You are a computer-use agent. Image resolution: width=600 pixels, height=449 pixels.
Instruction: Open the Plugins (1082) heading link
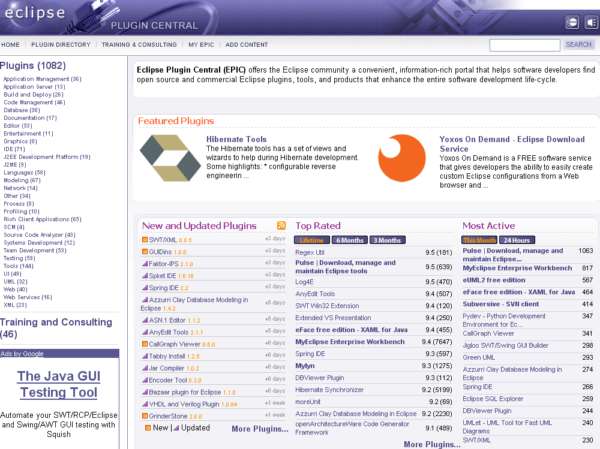pyautogui.click(x=33, y=66)
